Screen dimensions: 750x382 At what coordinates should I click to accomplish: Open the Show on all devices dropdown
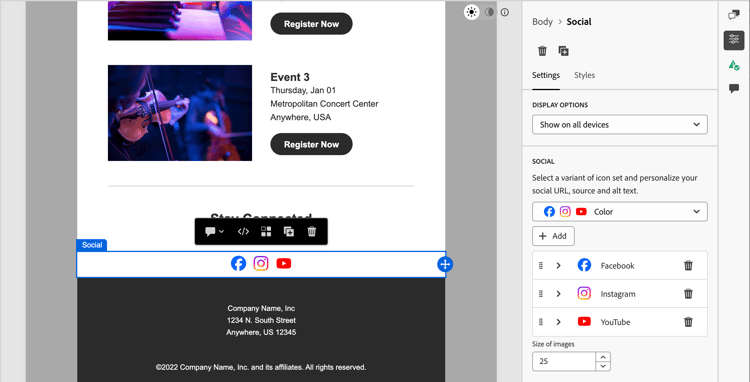(x=619, y=124)
